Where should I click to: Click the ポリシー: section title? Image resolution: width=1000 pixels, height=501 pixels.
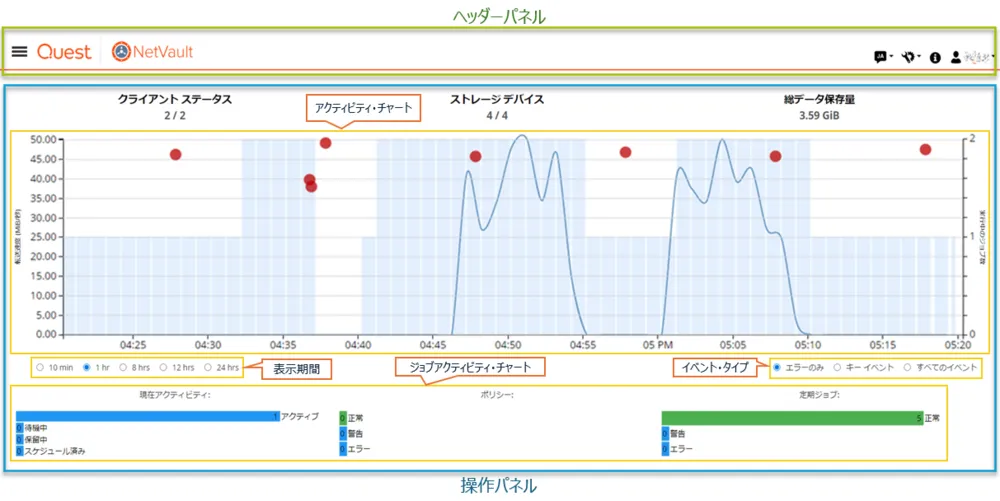coord(497,395)
